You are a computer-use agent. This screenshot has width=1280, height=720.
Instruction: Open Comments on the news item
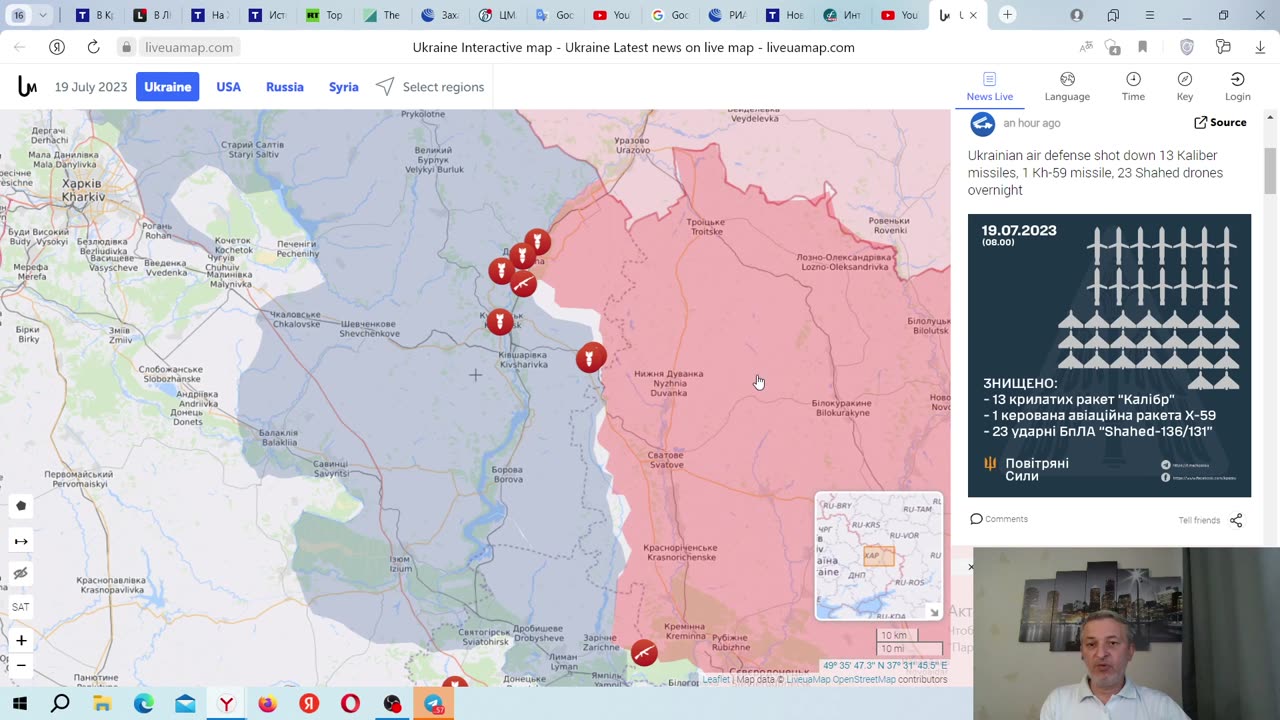(x=999, y=519)
